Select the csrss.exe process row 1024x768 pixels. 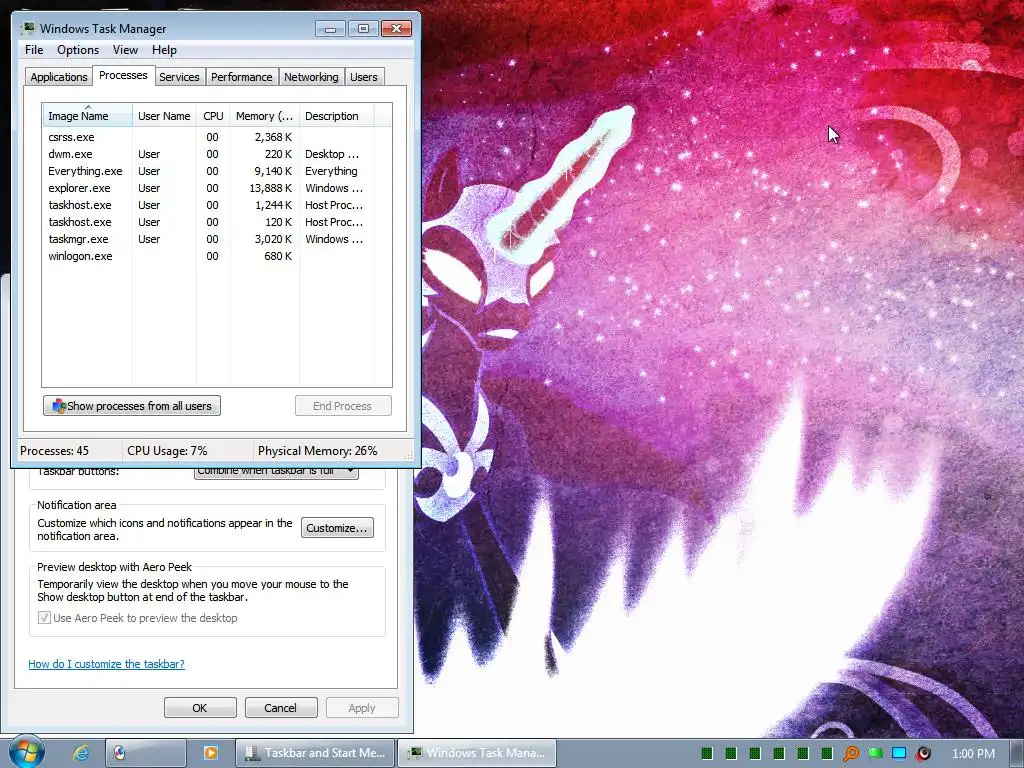pos(217,137)
